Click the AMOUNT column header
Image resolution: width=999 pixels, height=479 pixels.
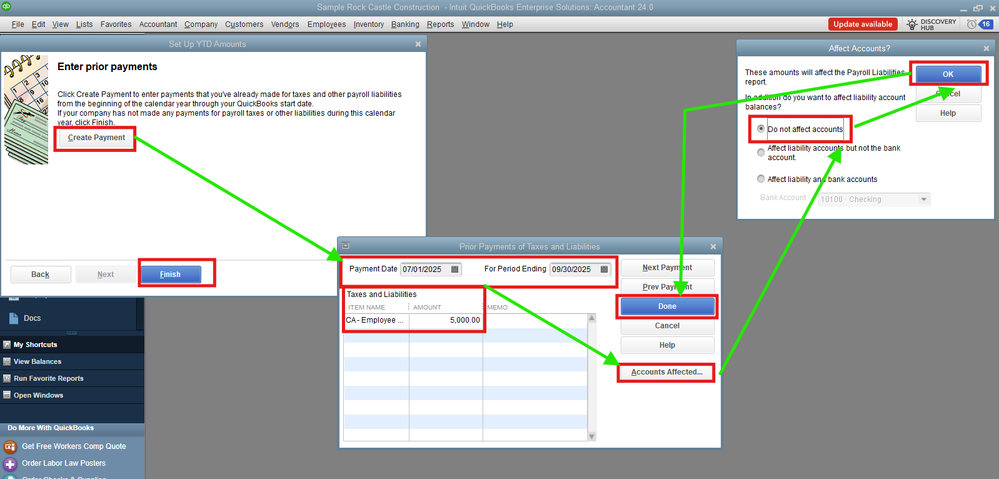click(427, 307)
